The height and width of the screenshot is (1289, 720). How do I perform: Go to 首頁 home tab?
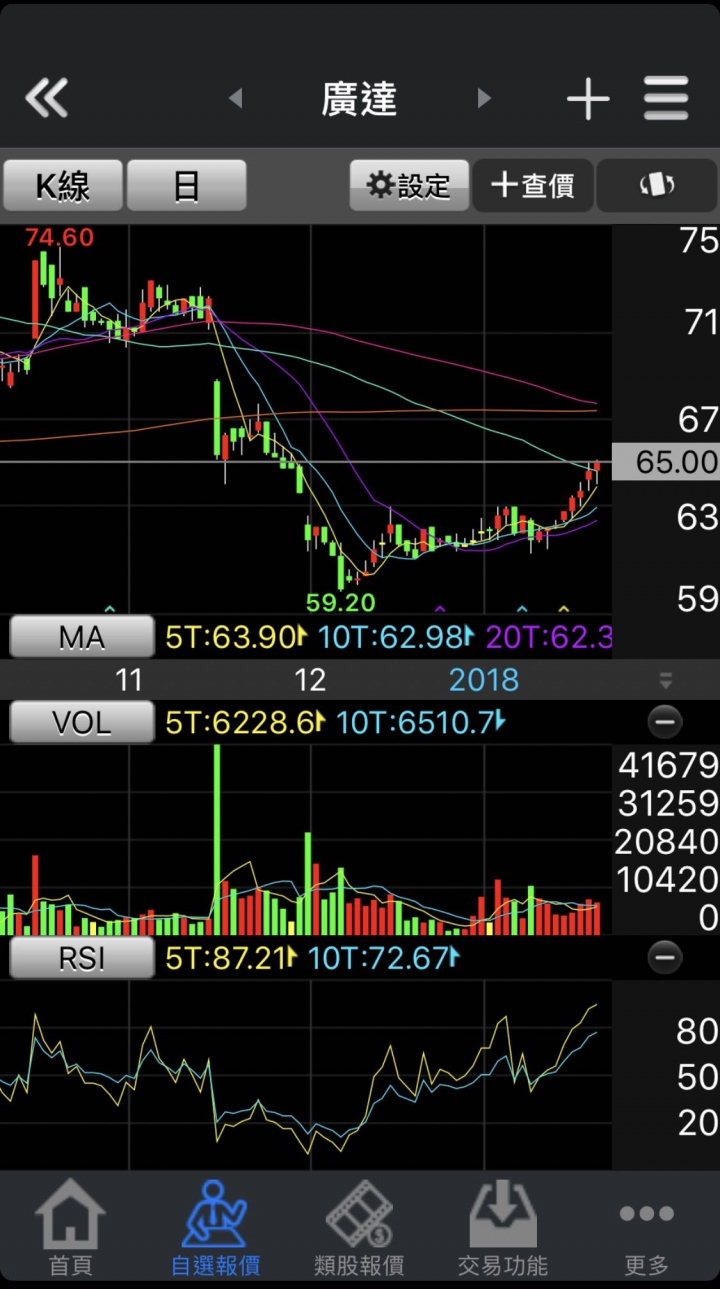click(71, 1229)
